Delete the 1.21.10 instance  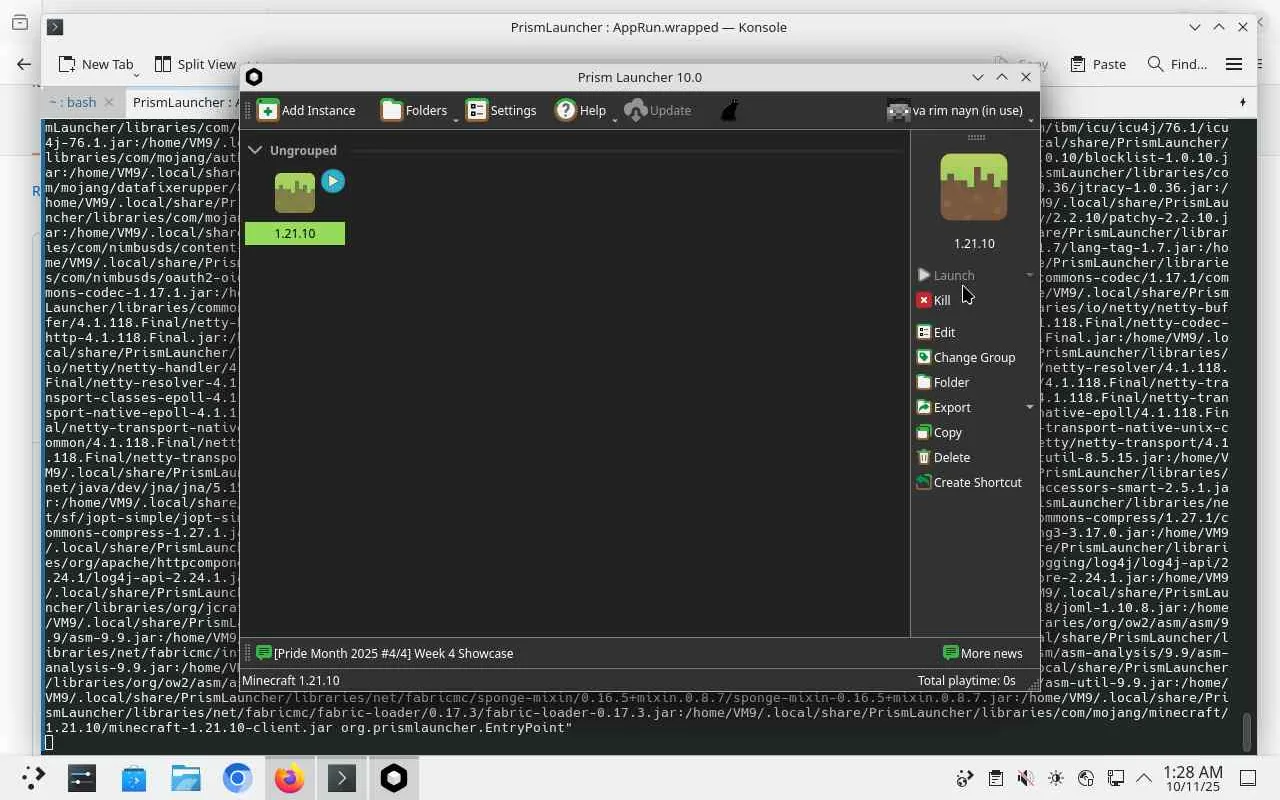click(x=943, y=457)
